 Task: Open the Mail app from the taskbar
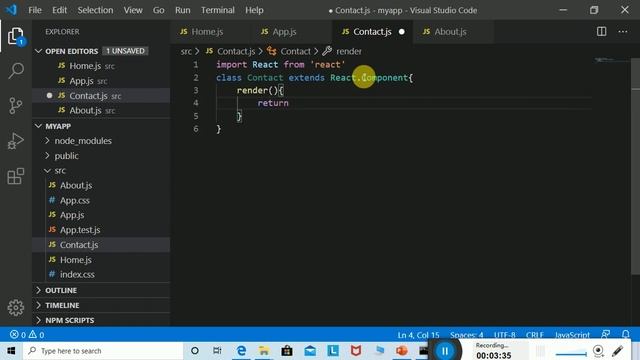tap(310, 351)
